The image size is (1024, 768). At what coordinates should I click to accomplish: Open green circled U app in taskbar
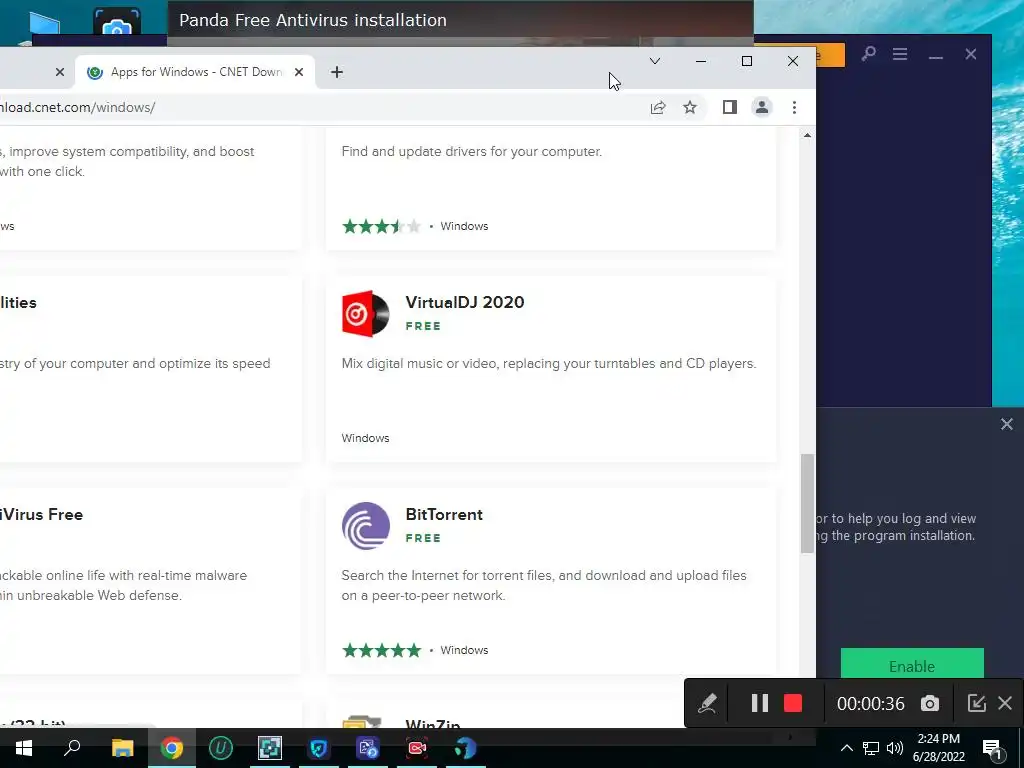[221, 748]
